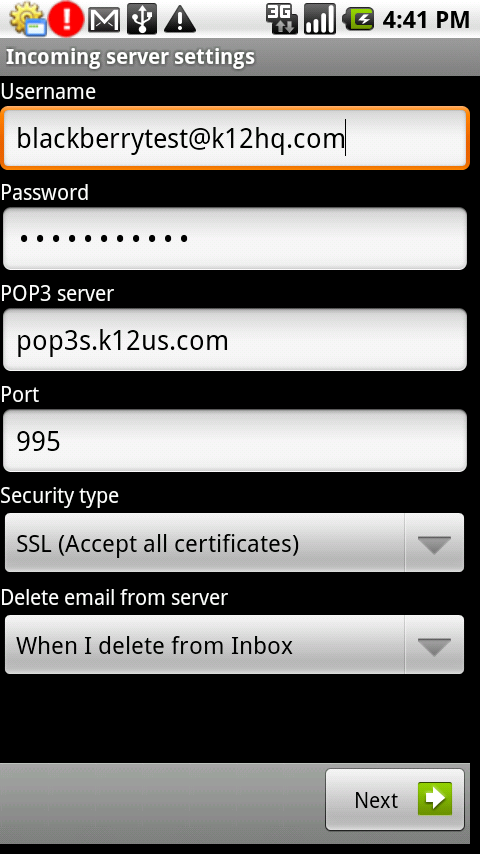Image resolution: width=480 pixels, height=854 pixels.
Task: Tap the battery charging icon
Action: coord(359,20)
